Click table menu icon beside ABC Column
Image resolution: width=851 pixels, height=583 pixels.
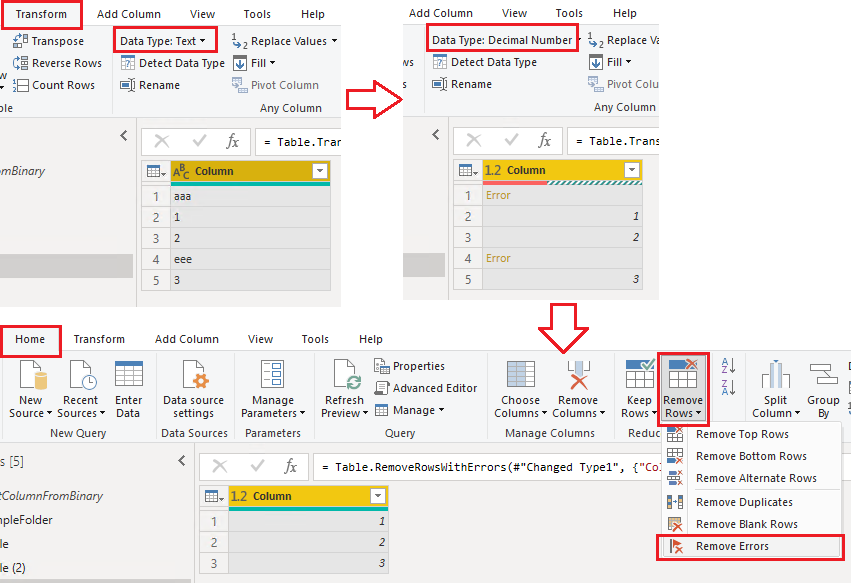point(156,172)
